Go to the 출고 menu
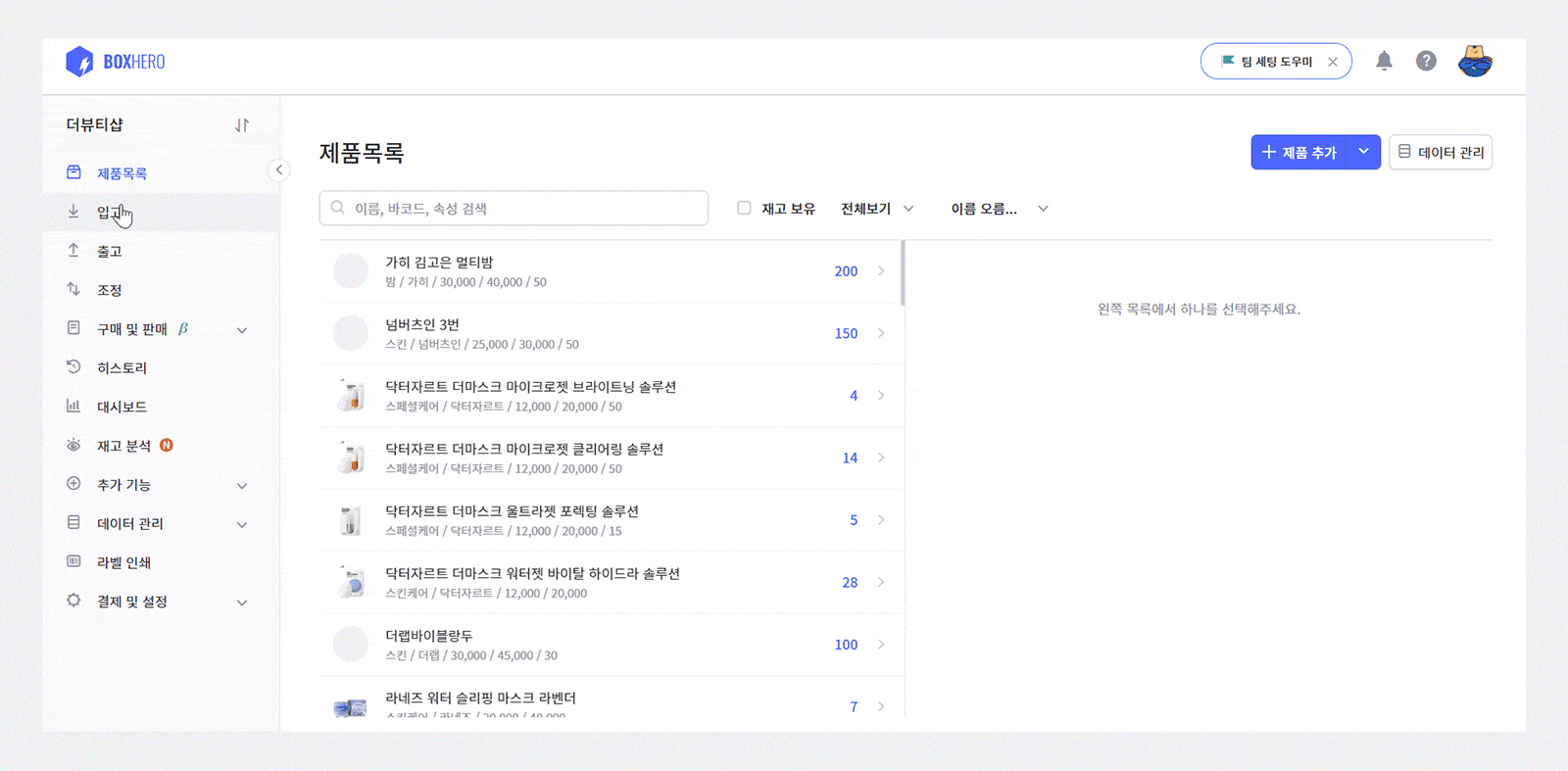 click(x=110, y=252)
